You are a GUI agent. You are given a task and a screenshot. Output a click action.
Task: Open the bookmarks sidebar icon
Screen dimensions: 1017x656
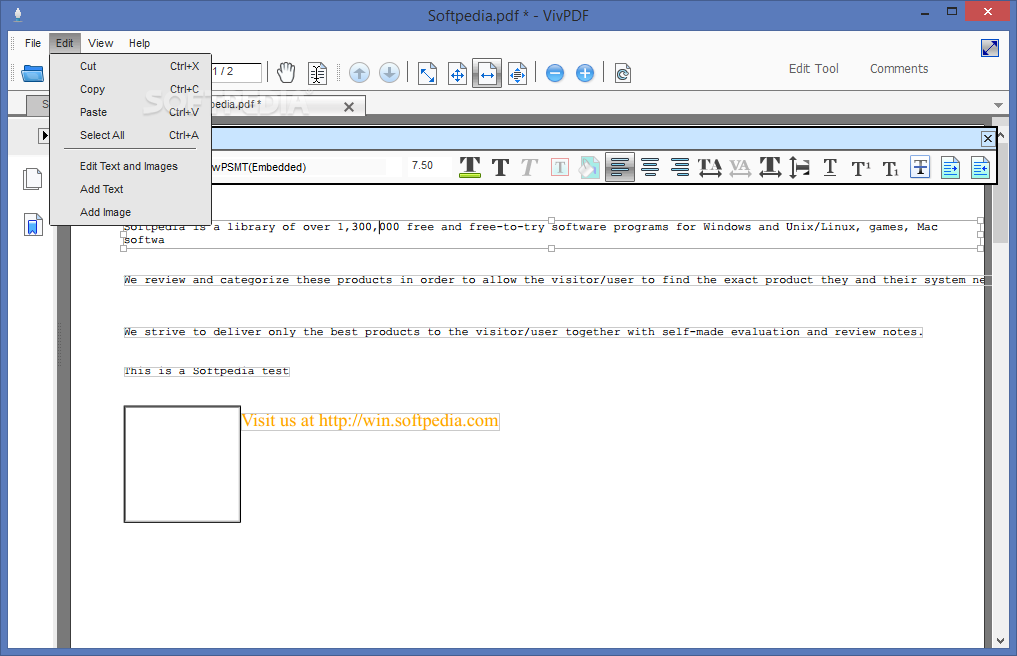pos(32,225)
